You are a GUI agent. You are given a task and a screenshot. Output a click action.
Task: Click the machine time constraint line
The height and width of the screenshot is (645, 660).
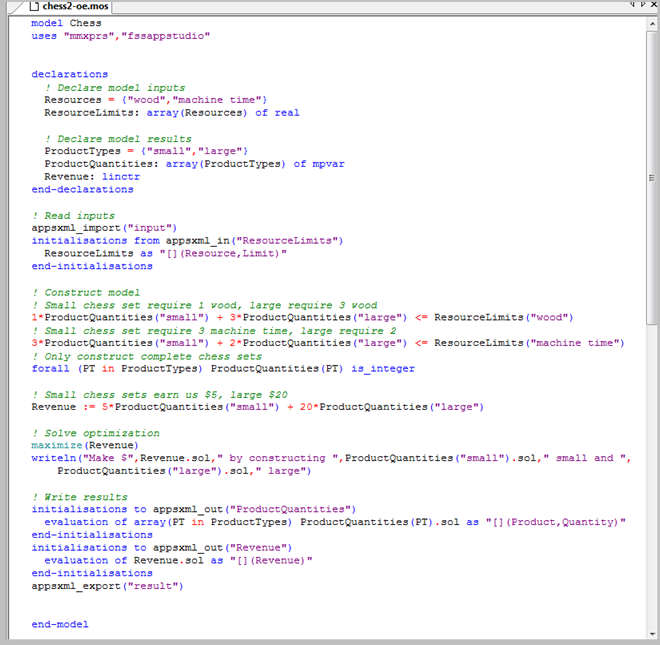(327, 343)
